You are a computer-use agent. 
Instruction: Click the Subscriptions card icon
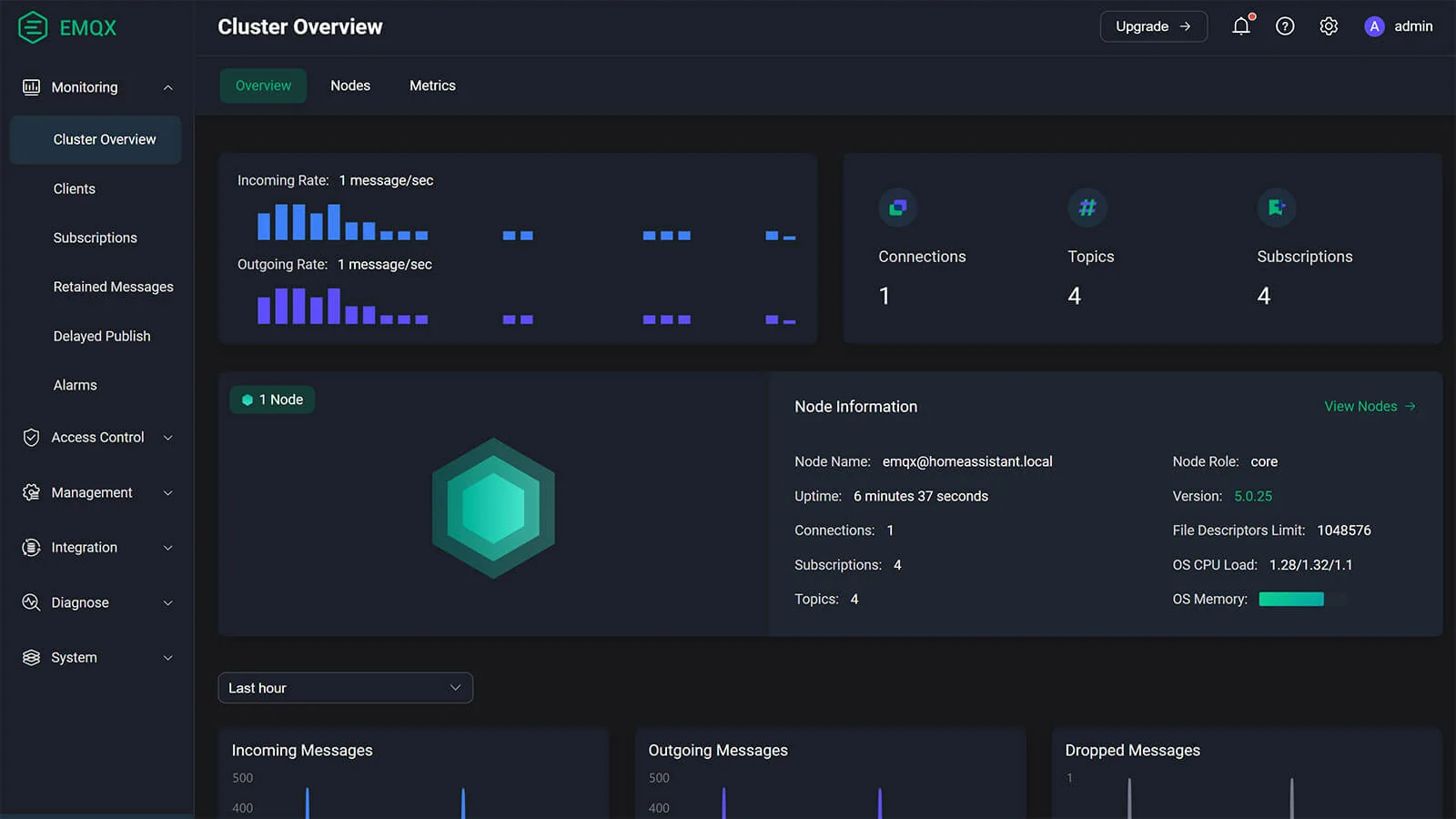pos(1276,207)
